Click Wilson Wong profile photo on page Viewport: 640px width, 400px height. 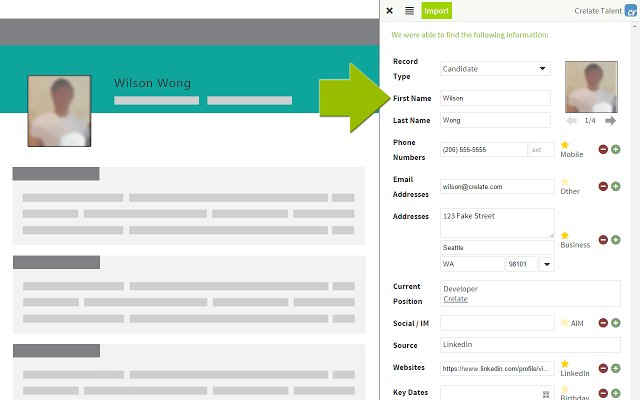pos(59,111)
